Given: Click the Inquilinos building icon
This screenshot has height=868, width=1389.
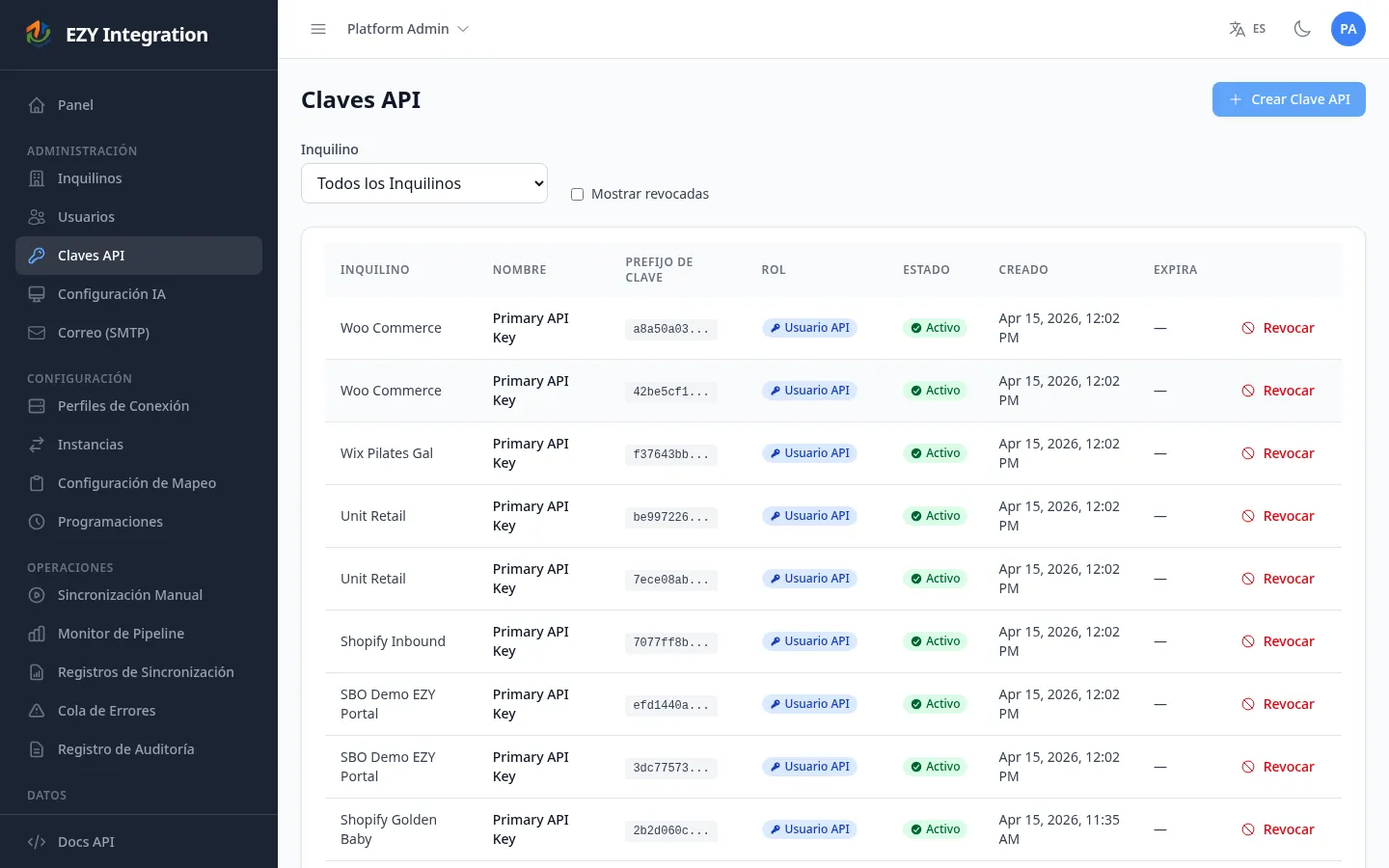Looking at the screenshot, I should coord(37,178).
